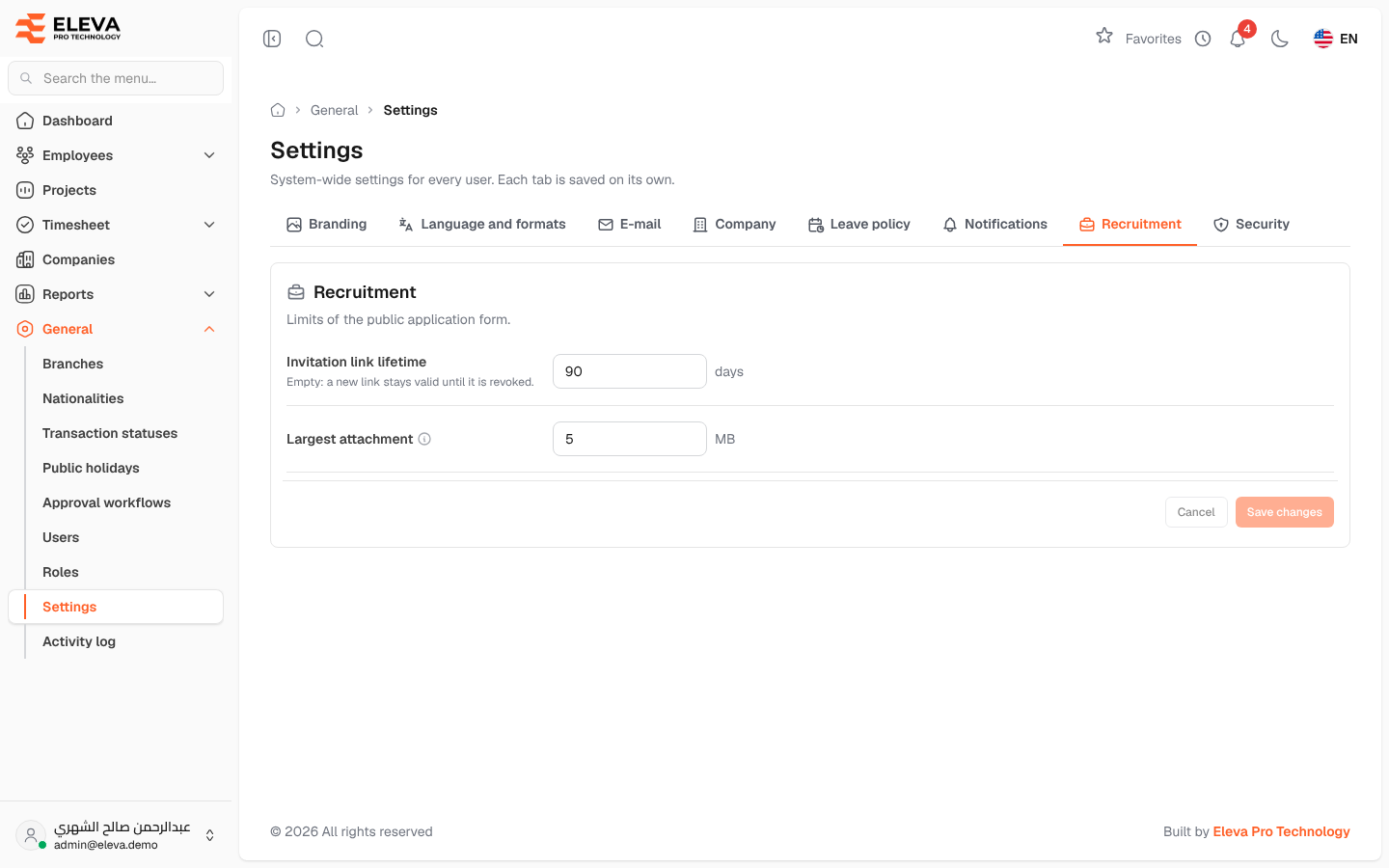This screenshot has width=1389, height=868.
Task: Open the Leave policy tab
Action: (x=859, y=225)
